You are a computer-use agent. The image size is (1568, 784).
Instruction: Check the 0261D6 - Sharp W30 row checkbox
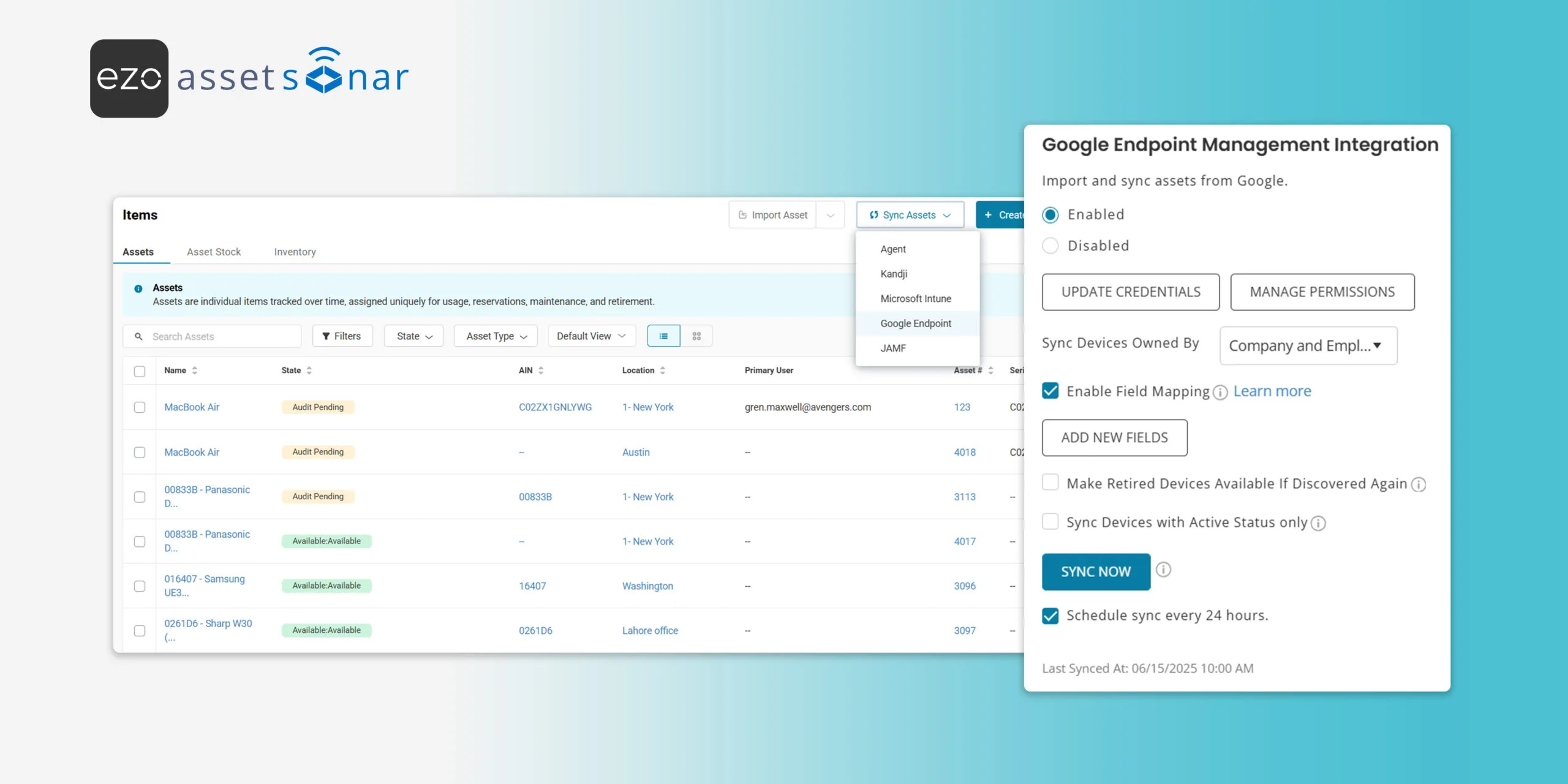point(140,631)
